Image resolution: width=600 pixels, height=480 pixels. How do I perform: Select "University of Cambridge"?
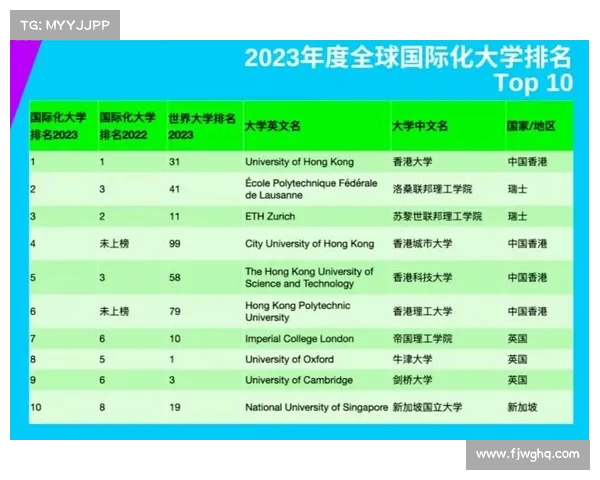pyautogui.click(x=299, y=380)
